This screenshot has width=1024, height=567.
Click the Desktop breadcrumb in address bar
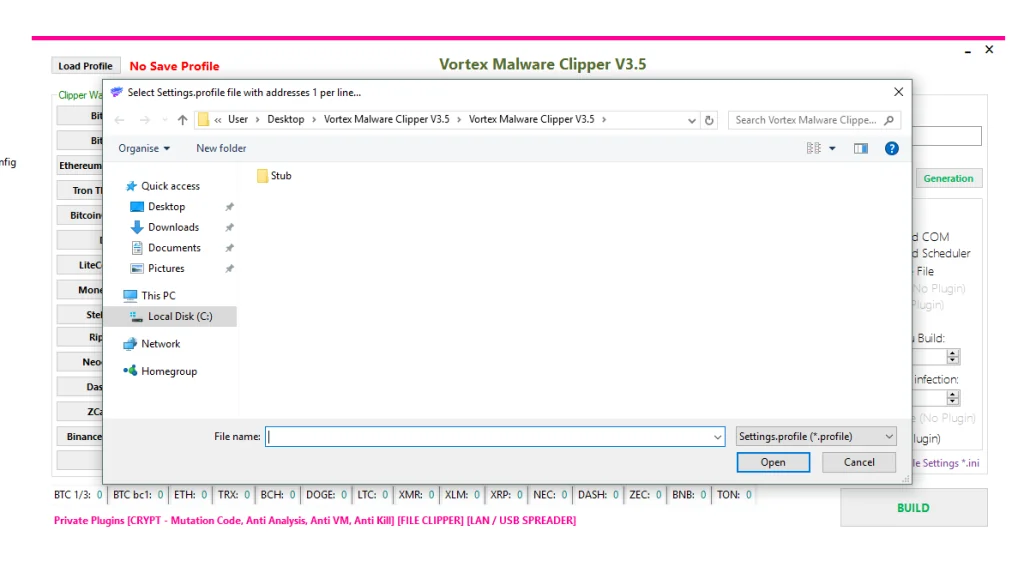[285, 120]
